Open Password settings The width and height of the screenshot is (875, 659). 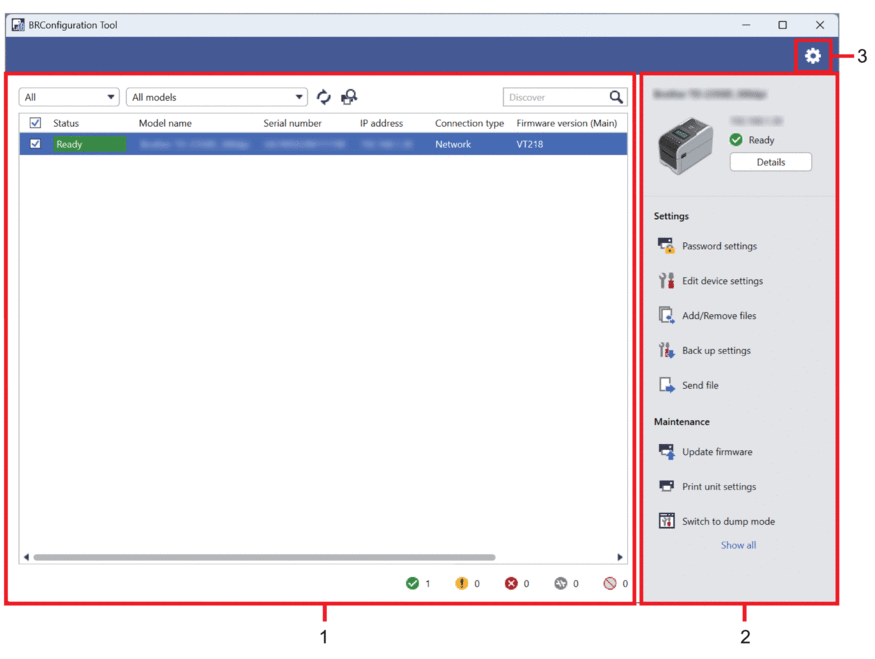718,246
